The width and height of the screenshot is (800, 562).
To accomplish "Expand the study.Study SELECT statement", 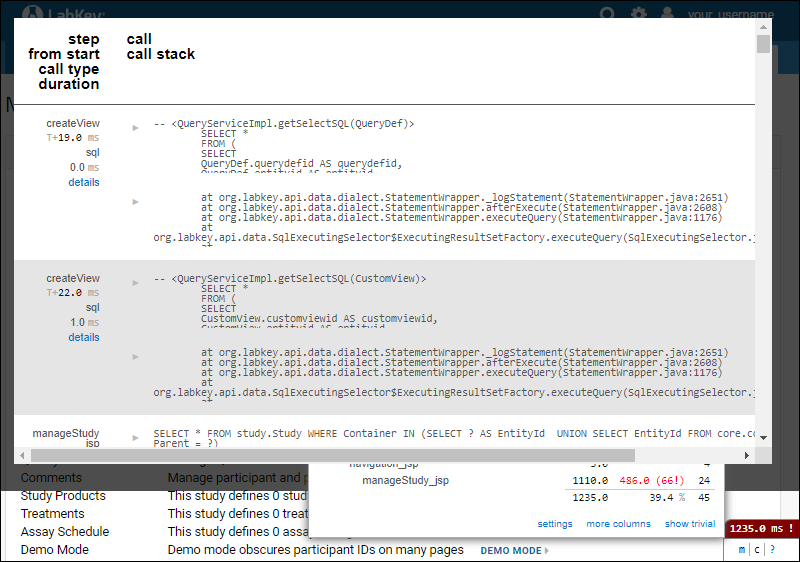I will pos(135,438).
